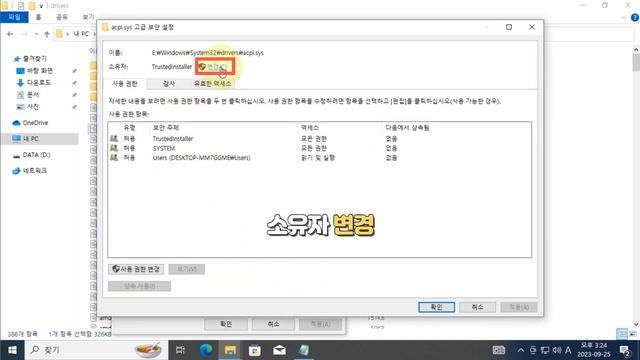The width and height of the screenshot is (640, 360).
Task: Click the taskbar search box
Action: pyautogui.click(x=96, y=350)
